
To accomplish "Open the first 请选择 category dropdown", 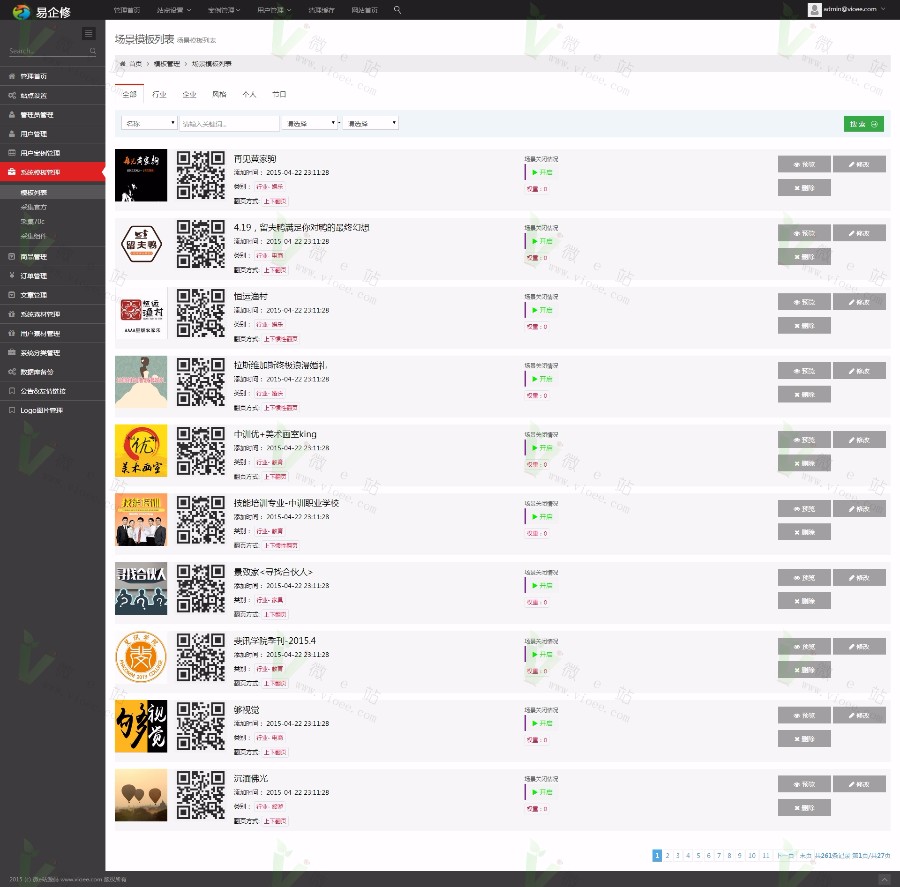I will 309,123.
